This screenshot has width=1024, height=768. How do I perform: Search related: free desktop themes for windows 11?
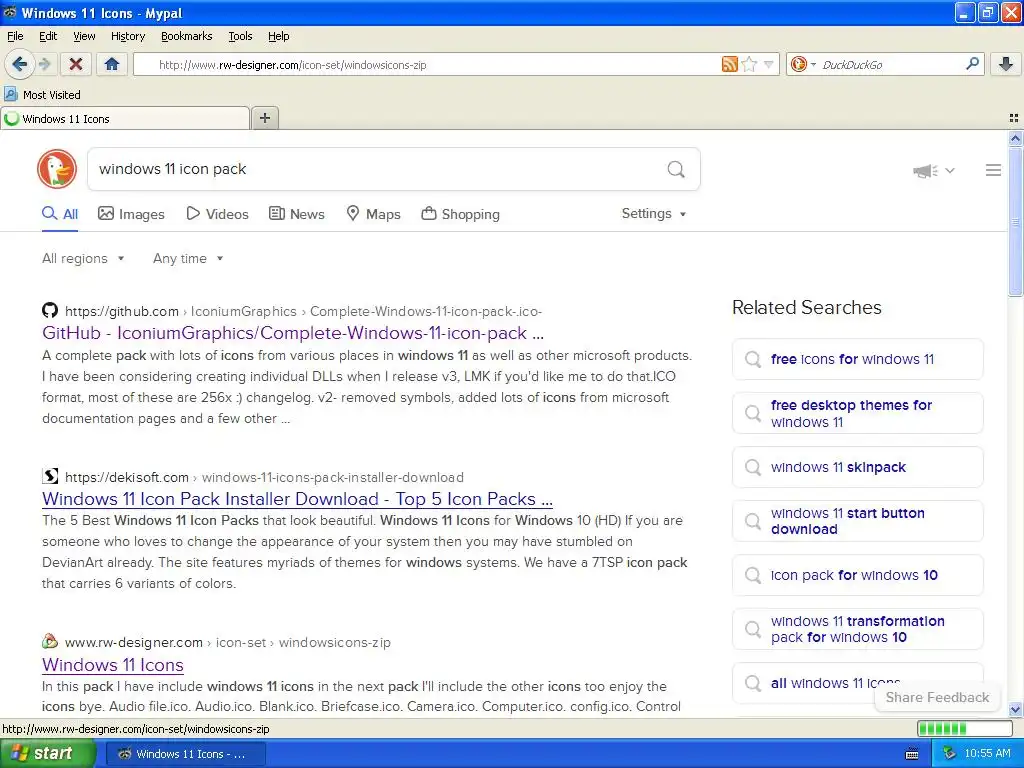(857, 413)
